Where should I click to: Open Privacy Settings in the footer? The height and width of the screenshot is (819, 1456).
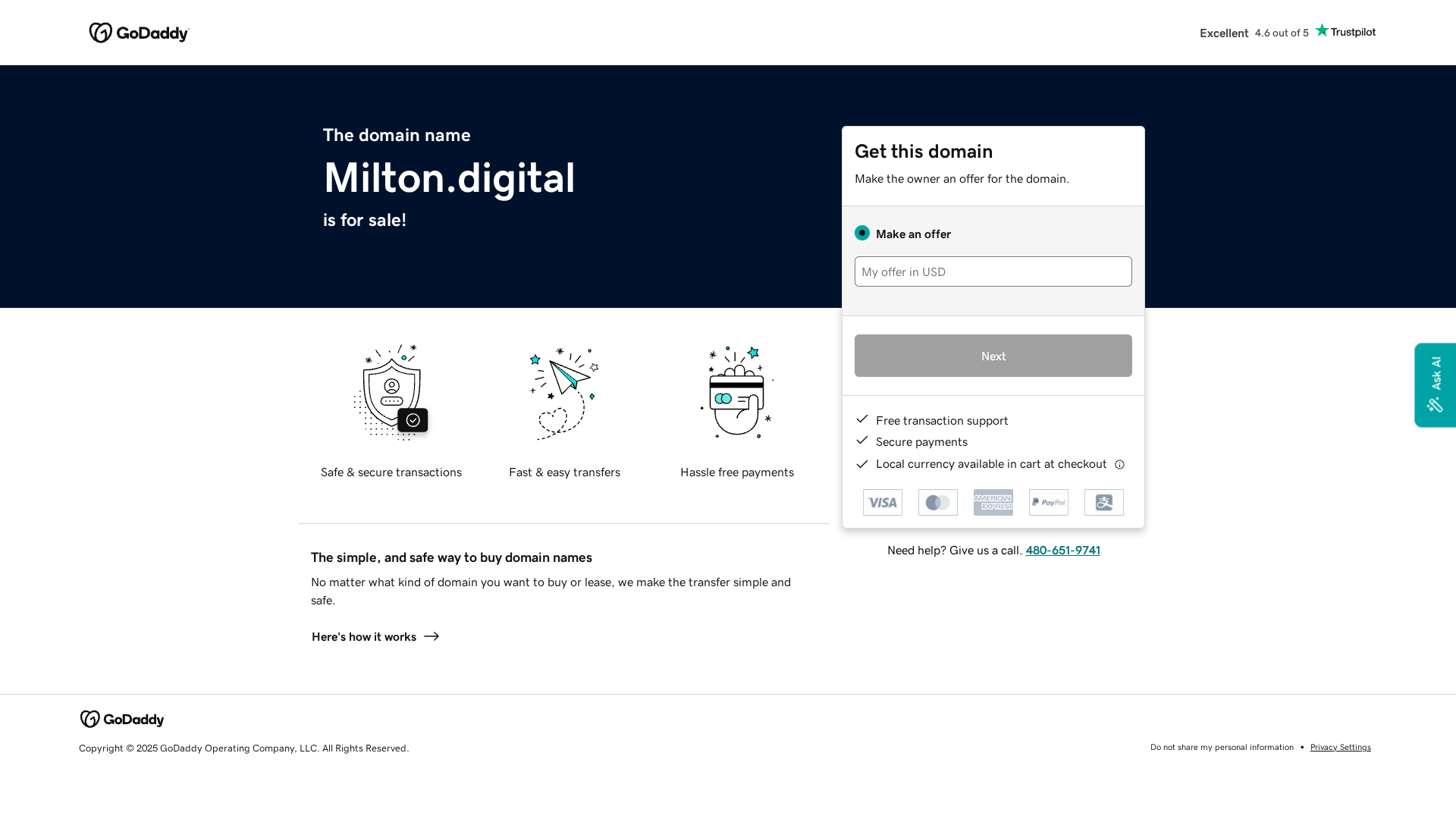tap(1340, 747)
